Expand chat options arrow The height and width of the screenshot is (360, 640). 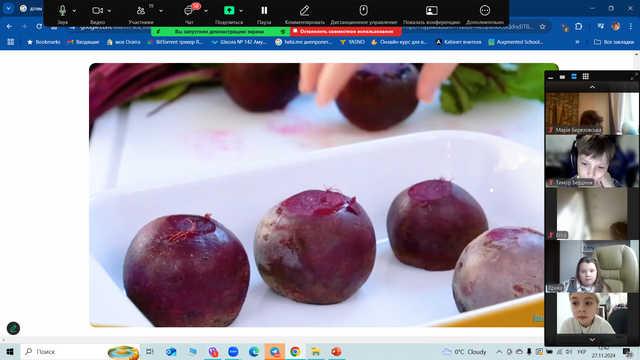coord(206,11)
